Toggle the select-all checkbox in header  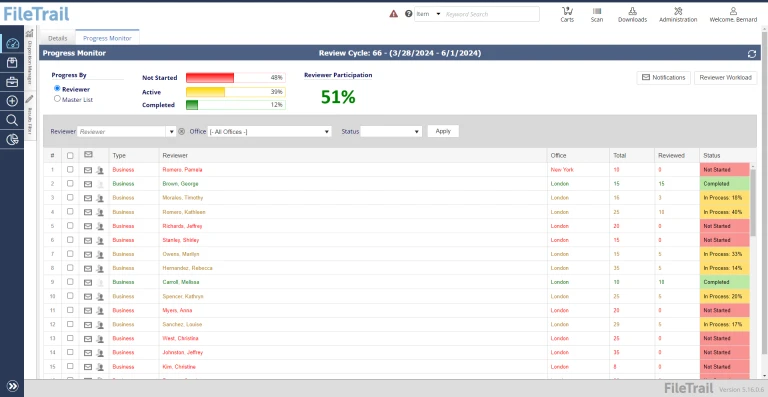[x=70, y=156]
